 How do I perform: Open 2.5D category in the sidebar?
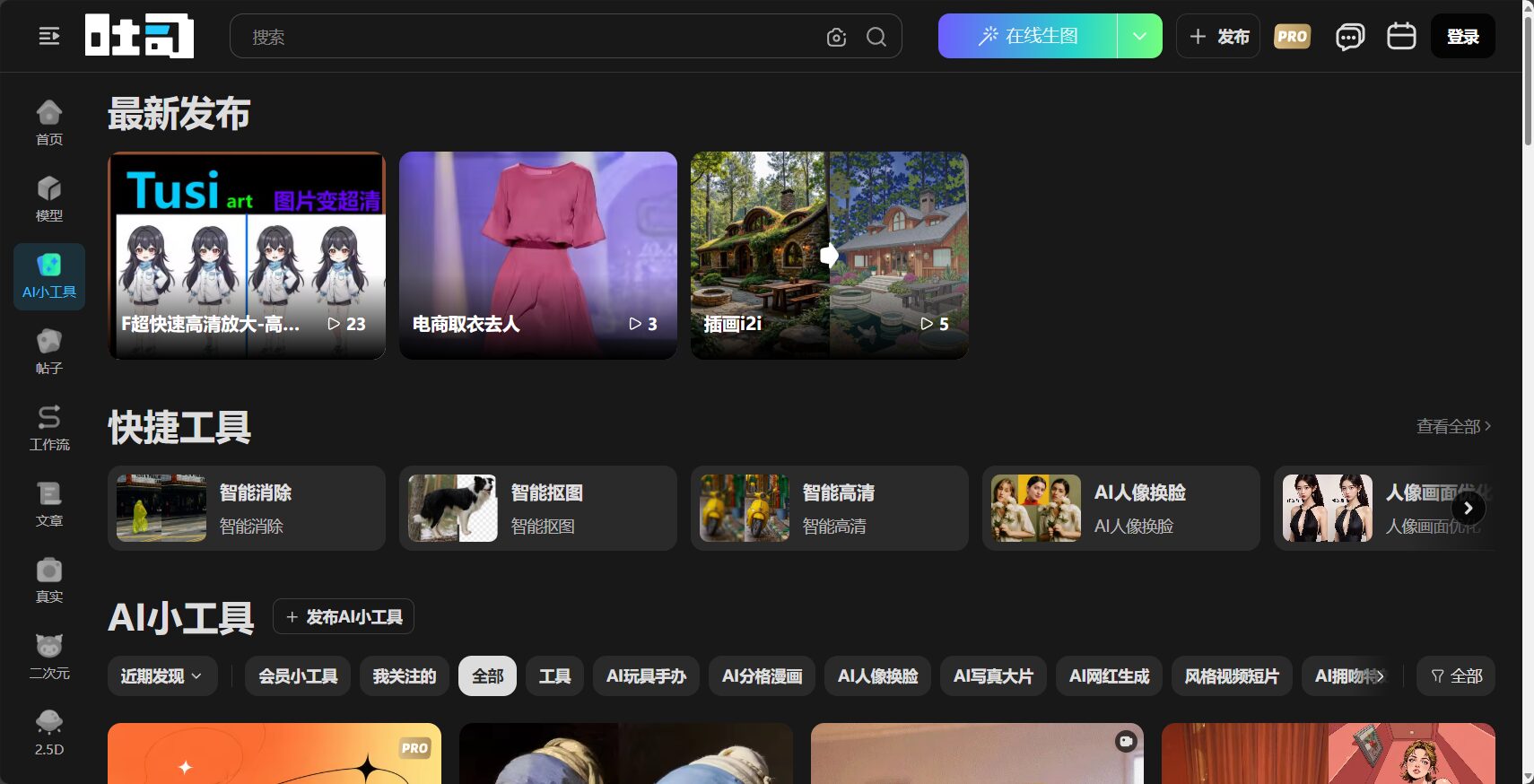click(x=49, y=733)
